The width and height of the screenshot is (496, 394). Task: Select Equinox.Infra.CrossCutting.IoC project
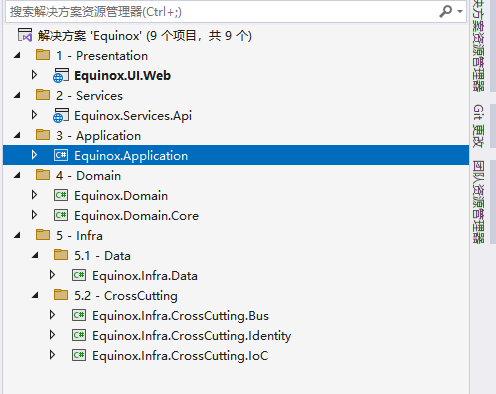click(180, 356)
